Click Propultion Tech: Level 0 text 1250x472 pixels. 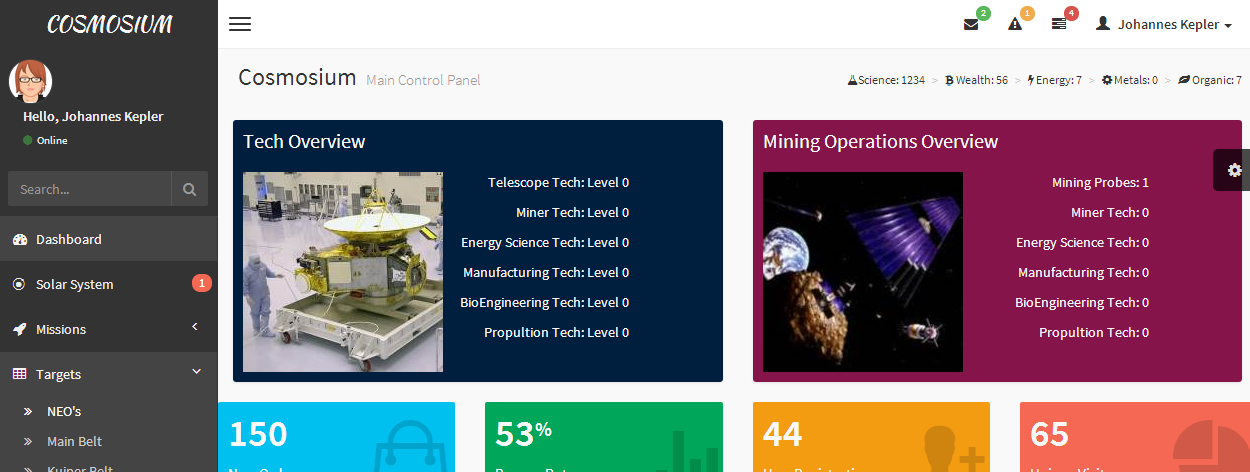tap(557, 333)
